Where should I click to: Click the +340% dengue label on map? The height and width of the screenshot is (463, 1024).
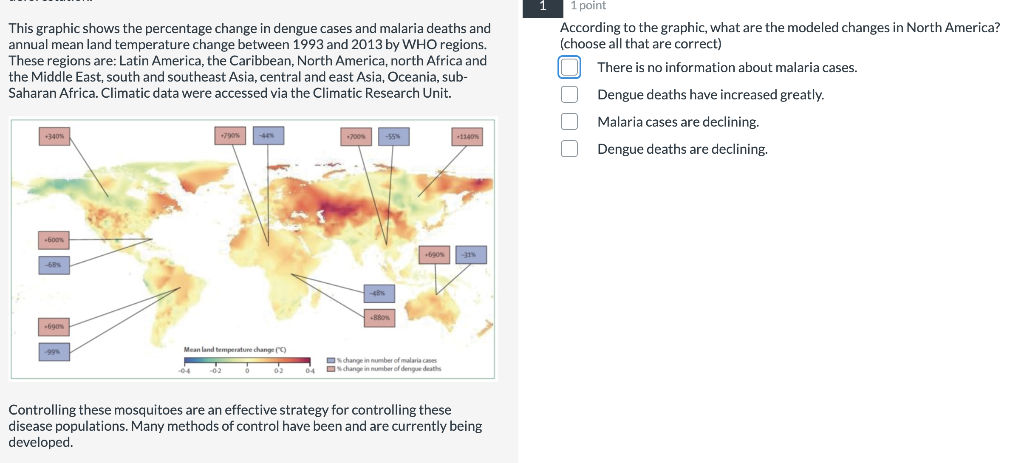pyautogui.click(x=54, y=136)
